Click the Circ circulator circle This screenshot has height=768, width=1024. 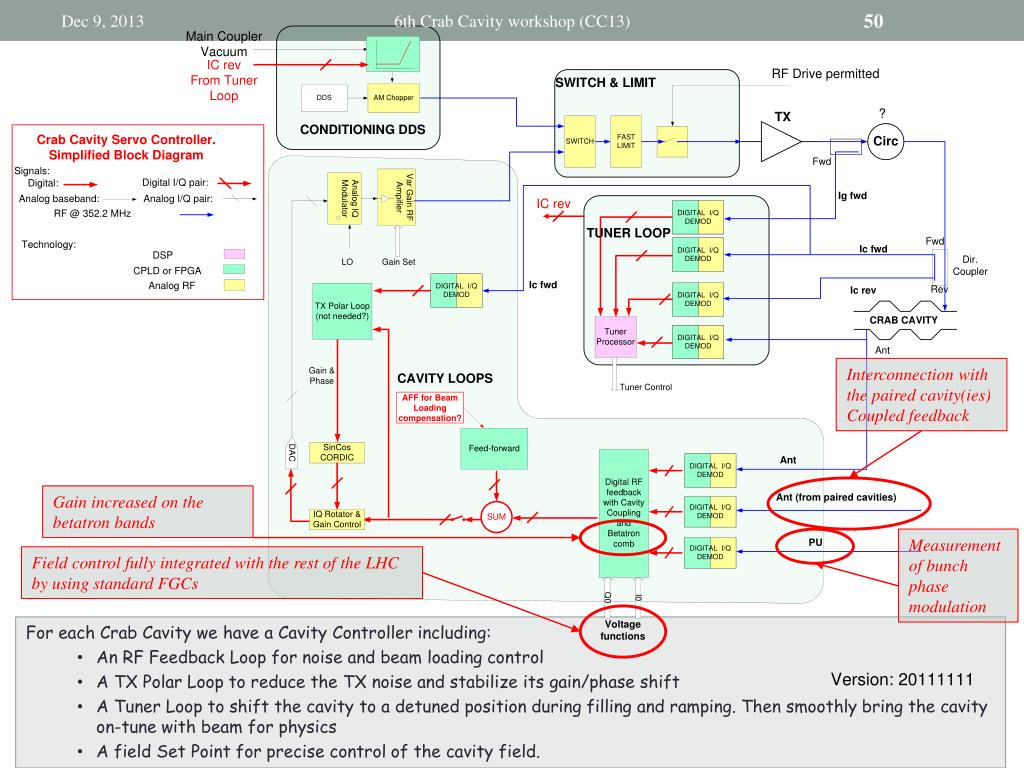[x=886, y=141]
